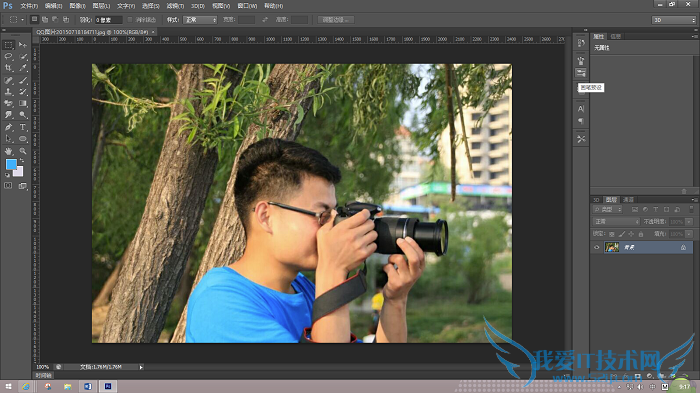Toggle lock position
This screenshot has height=393, width=700.
(x=631, y=234)
